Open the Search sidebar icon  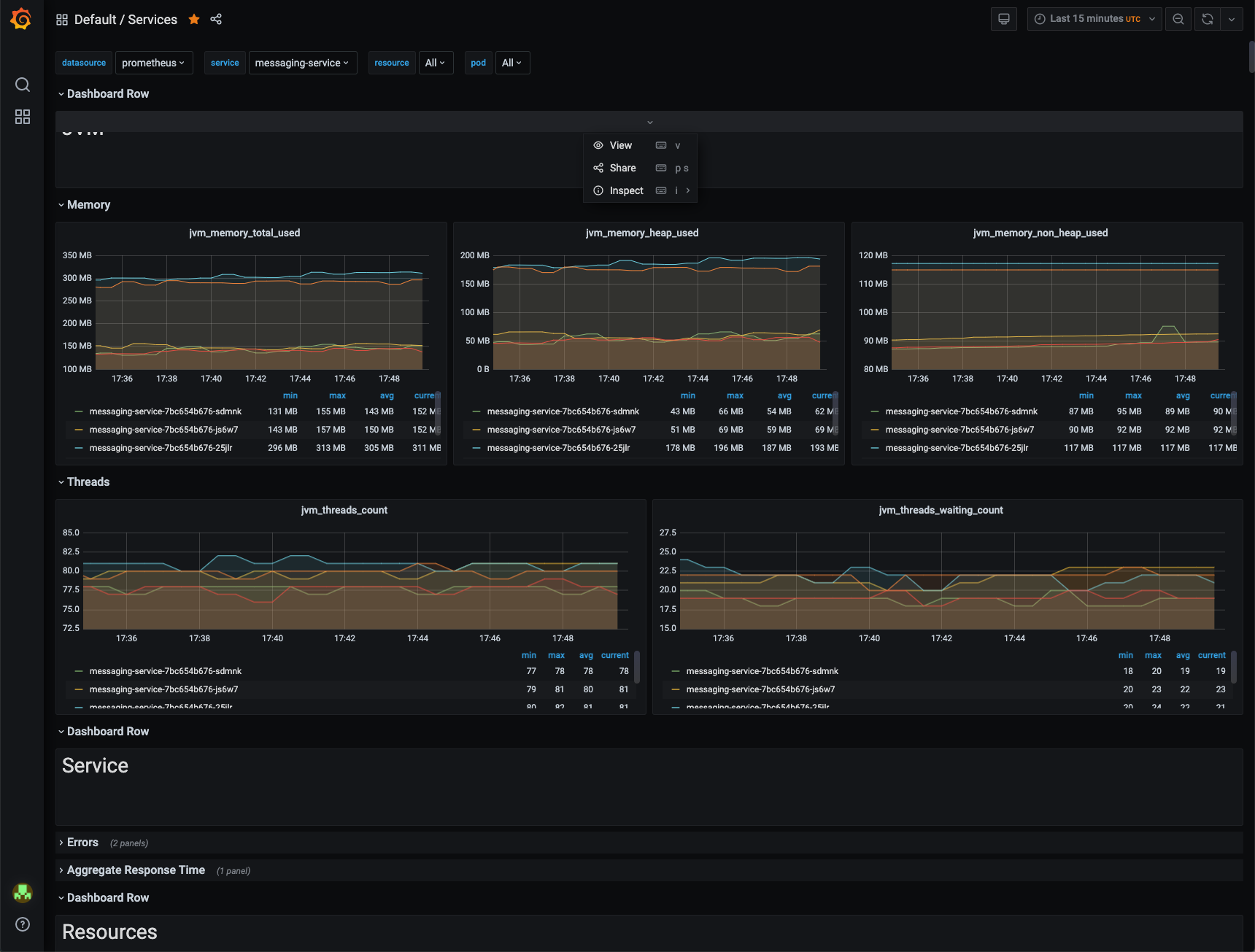pyautogui.click(x=22, y=85)
